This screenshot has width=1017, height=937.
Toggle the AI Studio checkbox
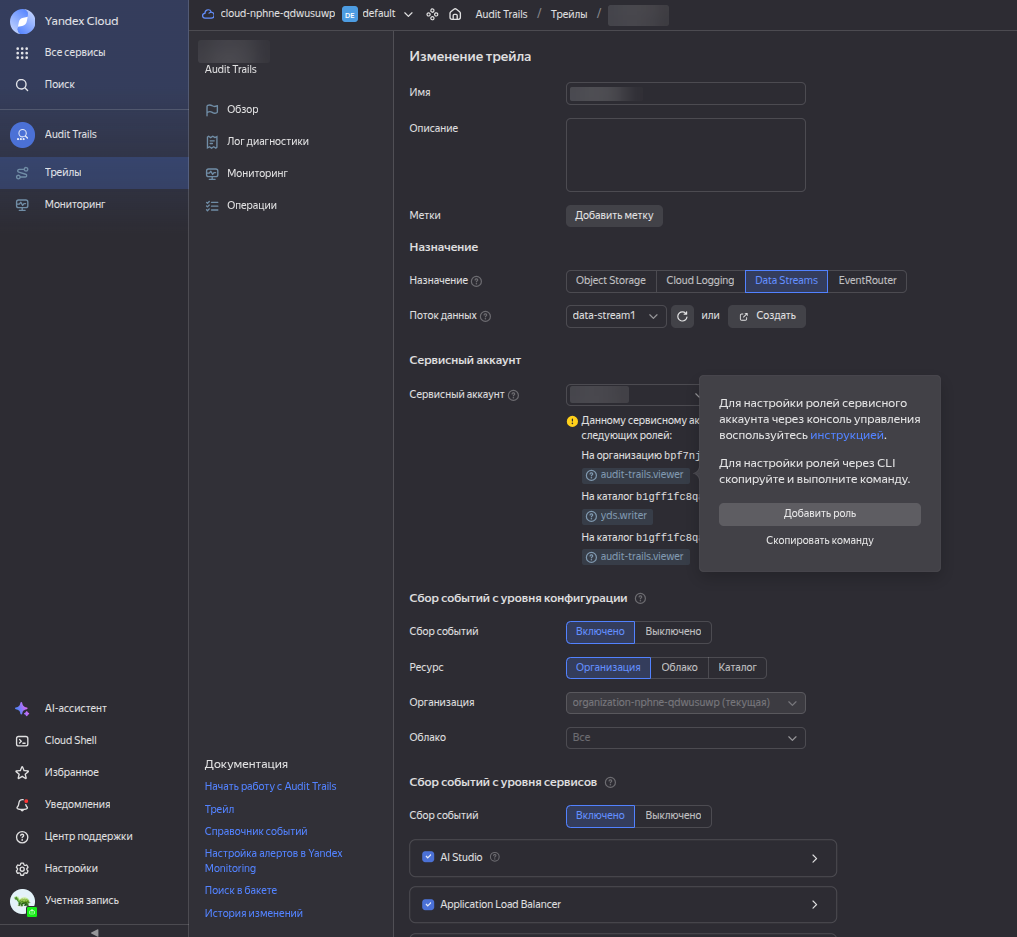pos(428,857)
